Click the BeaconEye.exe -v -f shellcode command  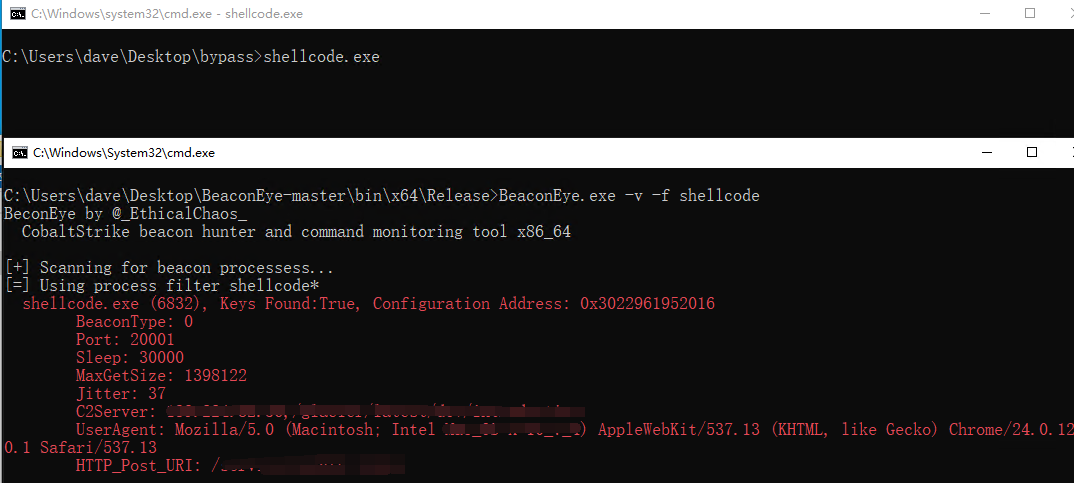(x=629, y=196)
